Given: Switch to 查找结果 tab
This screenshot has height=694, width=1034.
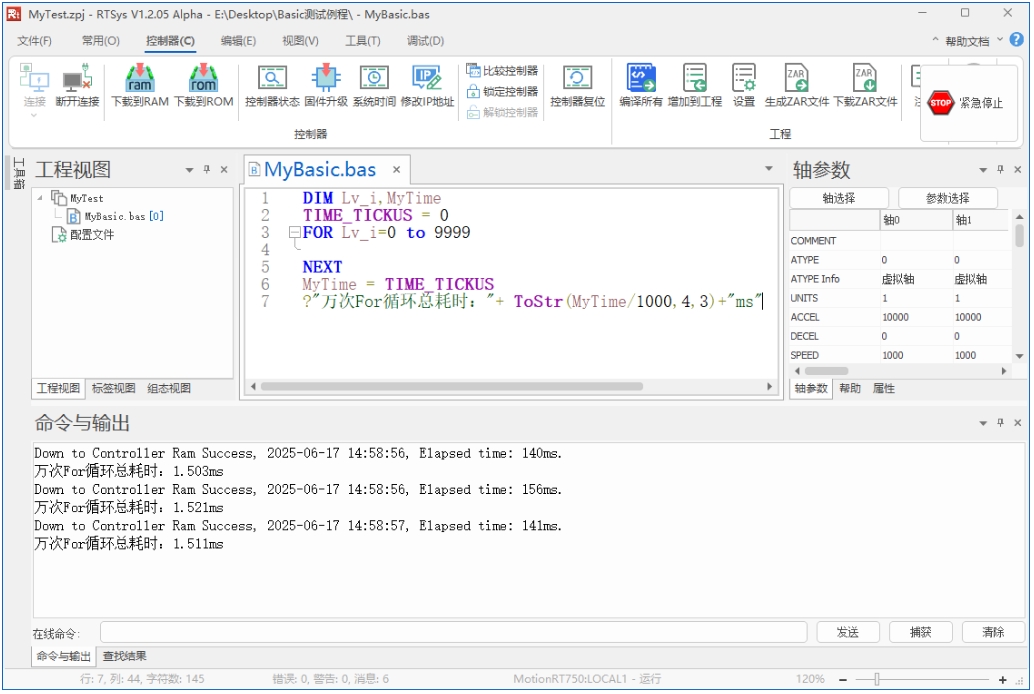Looking at the screenshot, I should (x=125, y=656).
